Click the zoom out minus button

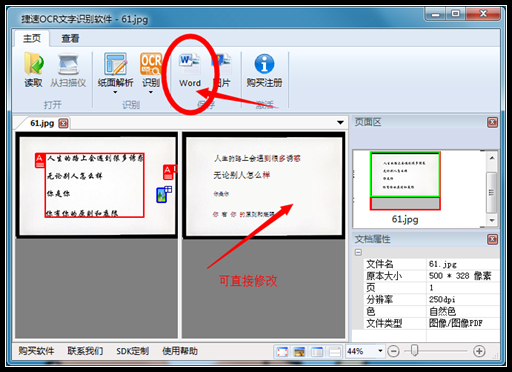[x=394, y=351]
